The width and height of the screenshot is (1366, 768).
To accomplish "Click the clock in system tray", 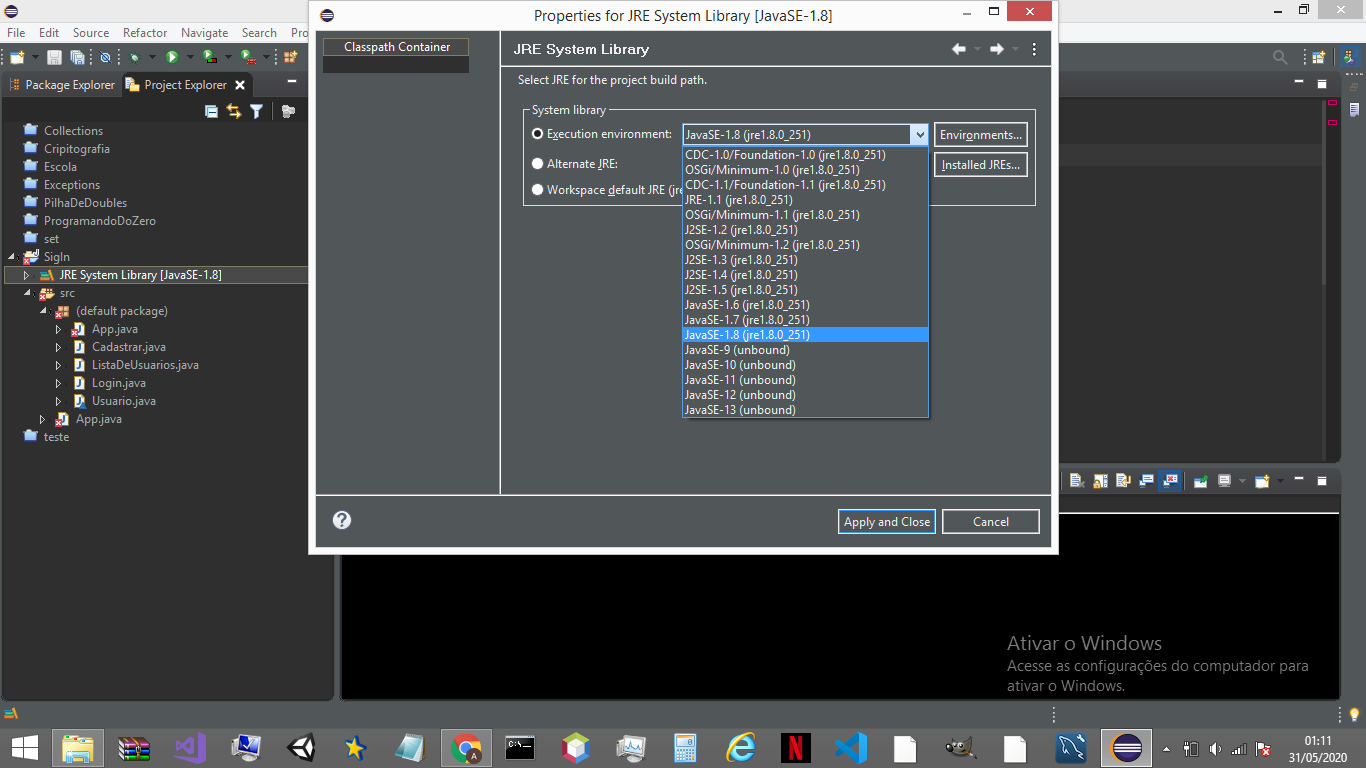I will (x=1317, y=748).
